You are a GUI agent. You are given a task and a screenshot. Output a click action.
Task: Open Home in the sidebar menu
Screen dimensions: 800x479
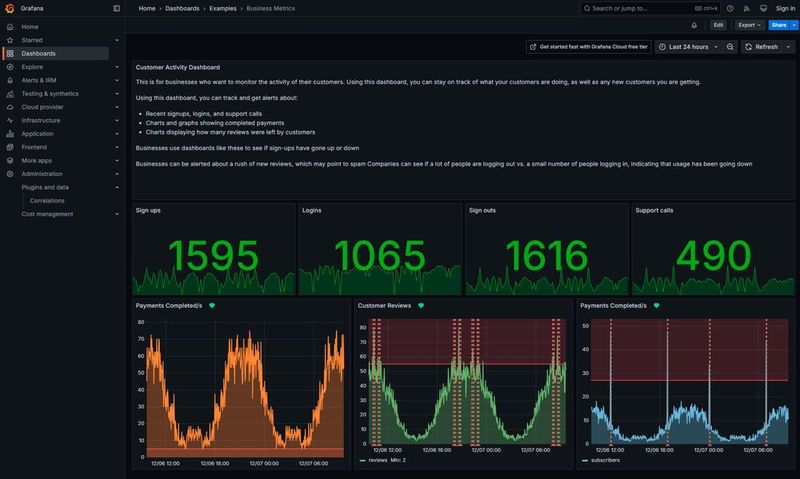tap(30, 27)
